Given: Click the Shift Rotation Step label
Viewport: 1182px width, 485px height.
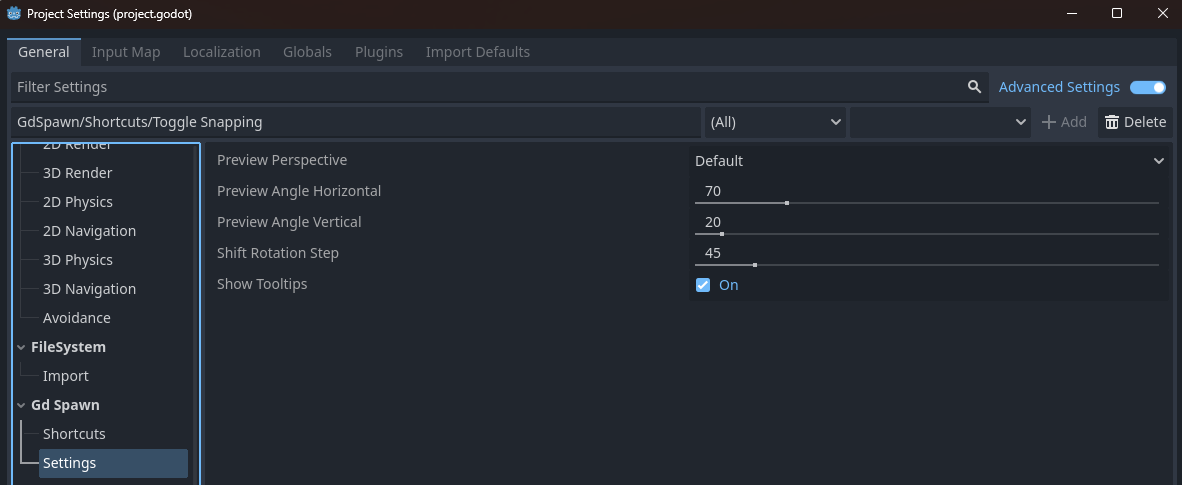Looking at the screenshot, I should [277, 253].
